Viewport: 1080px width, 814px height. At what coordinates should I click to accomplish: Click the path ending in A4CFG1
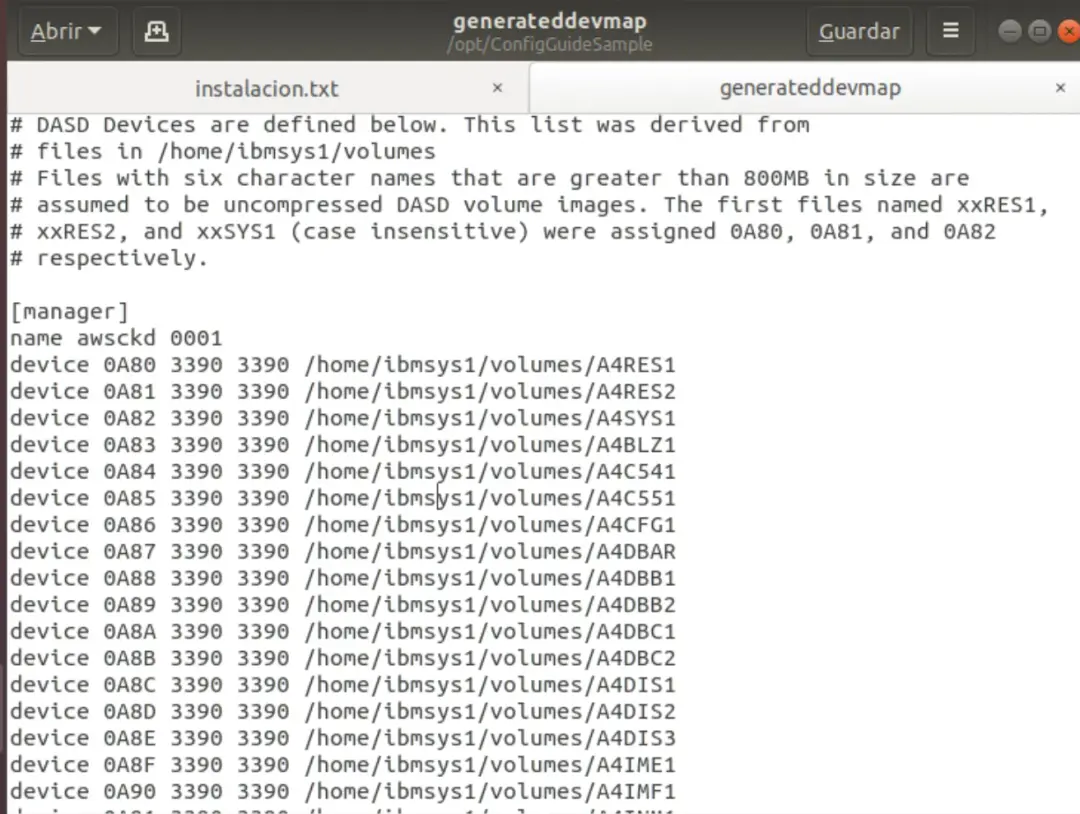(x=490, y=525)
